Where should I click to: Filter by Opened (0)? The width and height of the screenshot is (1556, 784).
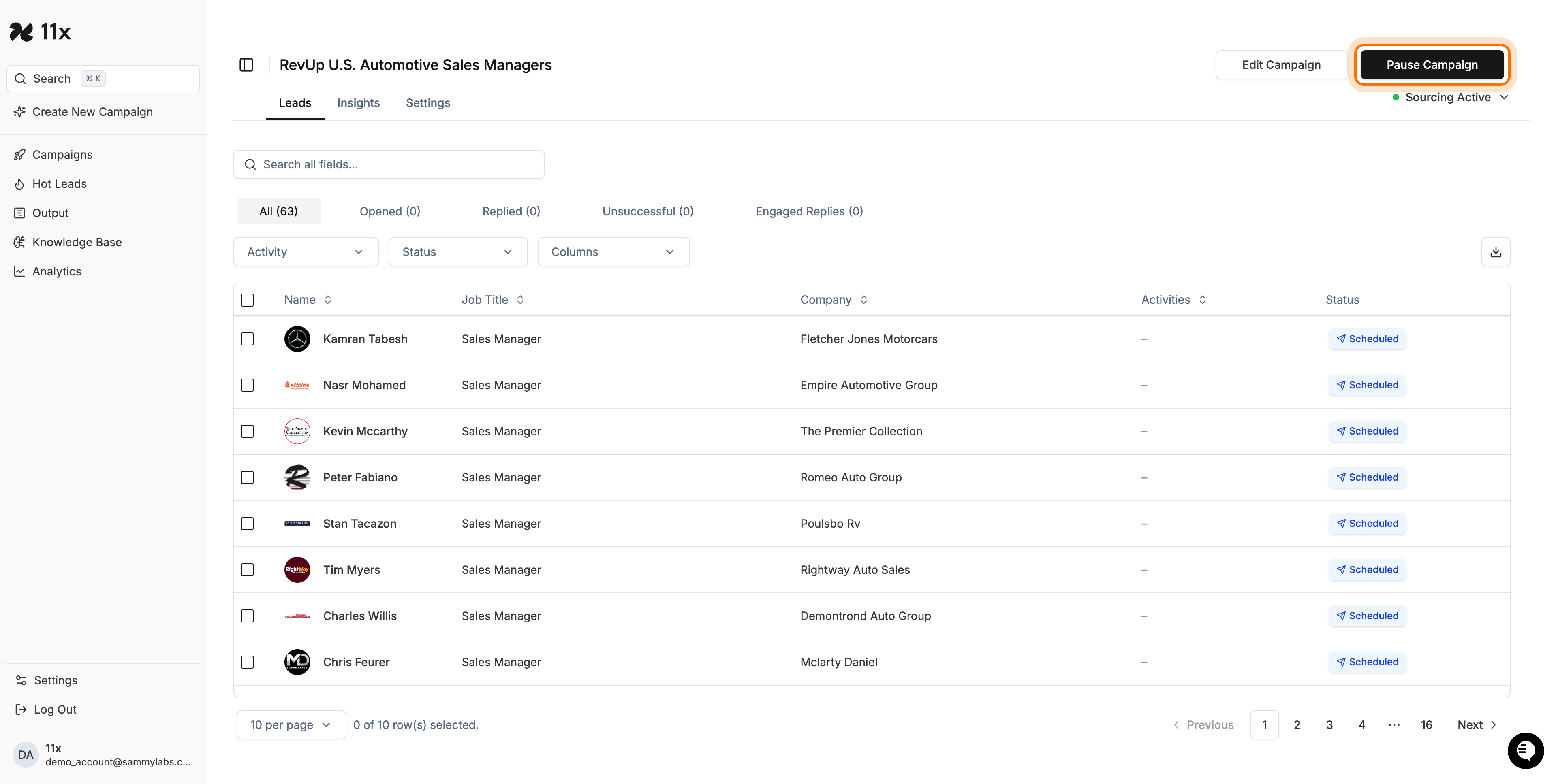click(x=389, y=211)
